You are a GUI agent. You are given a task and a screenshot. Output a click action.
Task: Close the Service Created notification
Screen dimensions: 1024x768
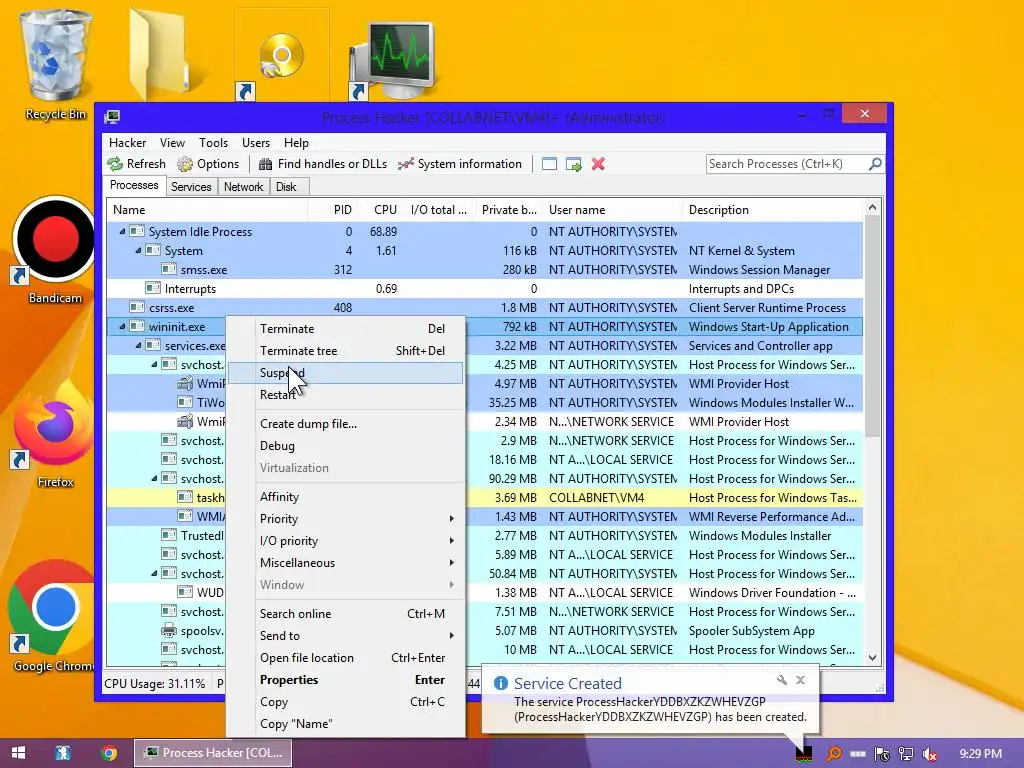(801, 680)
